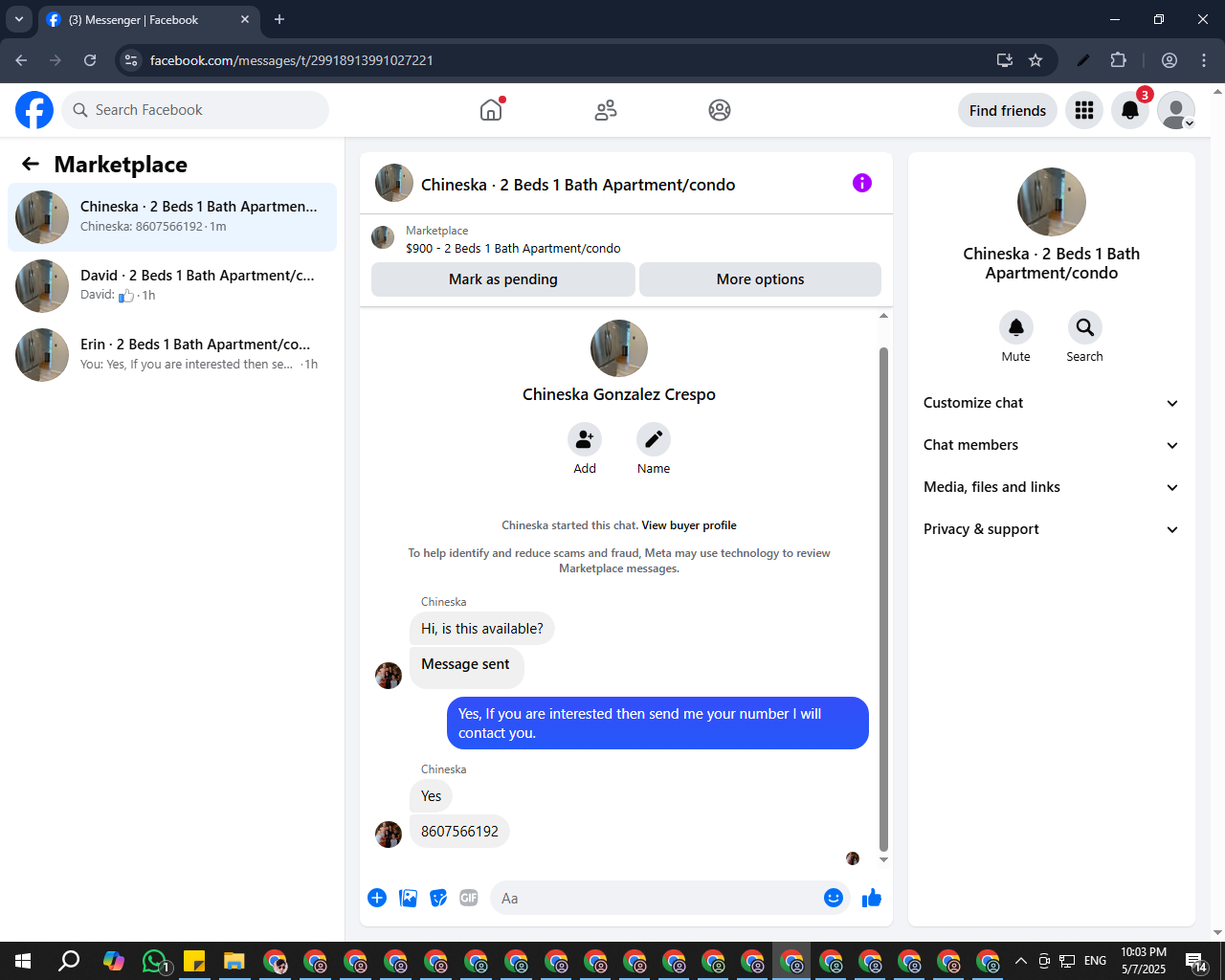Attach a file with the photo icon
The image size is (1225, 980).
click(x=408, y=898)
